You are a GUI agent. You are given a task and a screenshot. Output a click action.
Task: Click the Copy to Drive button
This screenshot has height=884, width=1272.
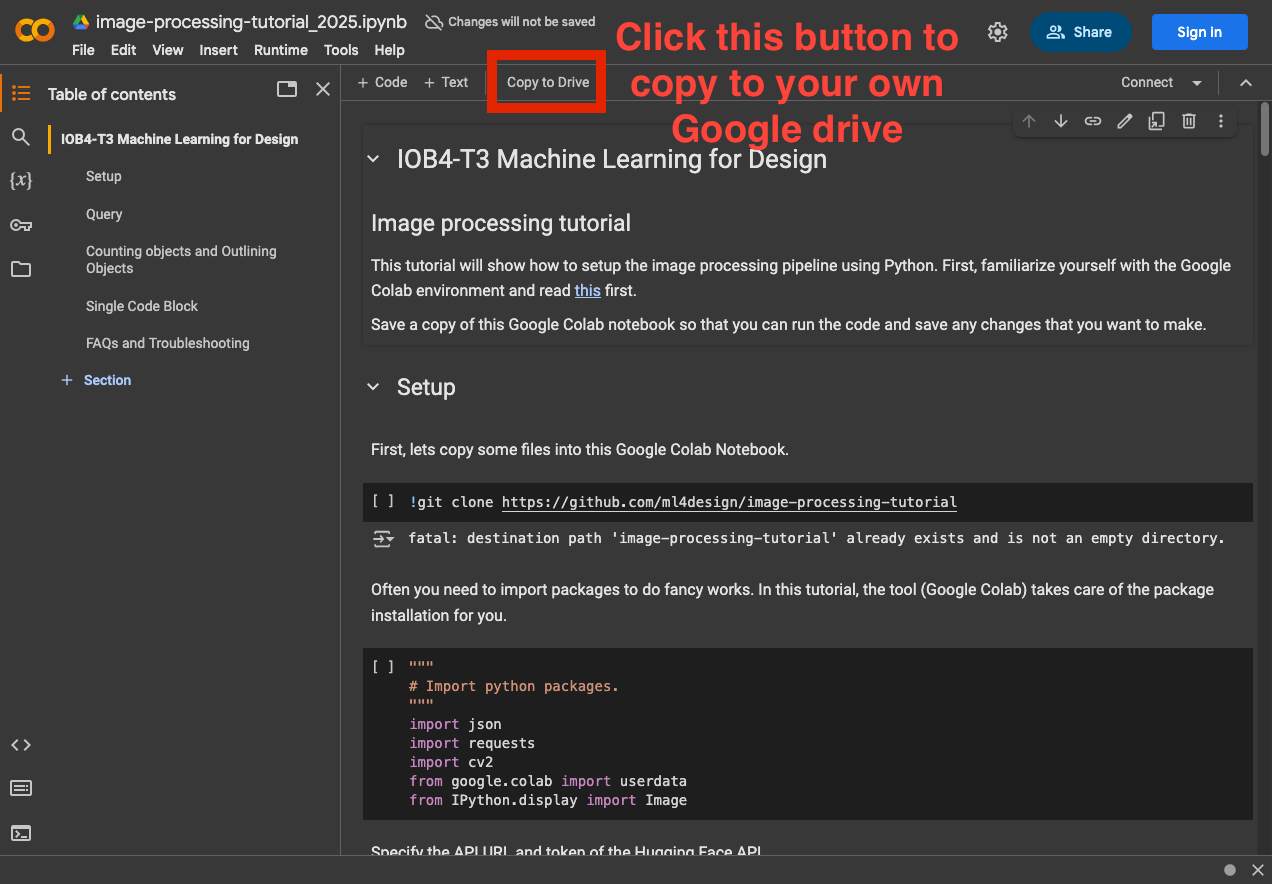[548, 82]
